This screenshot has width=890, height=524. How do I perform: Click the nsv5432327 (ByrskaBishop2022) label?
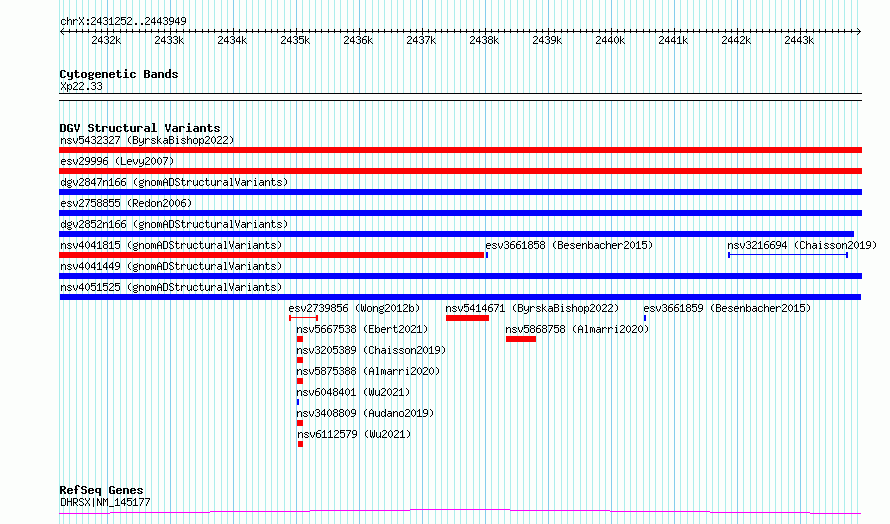(x=147, y=140)
